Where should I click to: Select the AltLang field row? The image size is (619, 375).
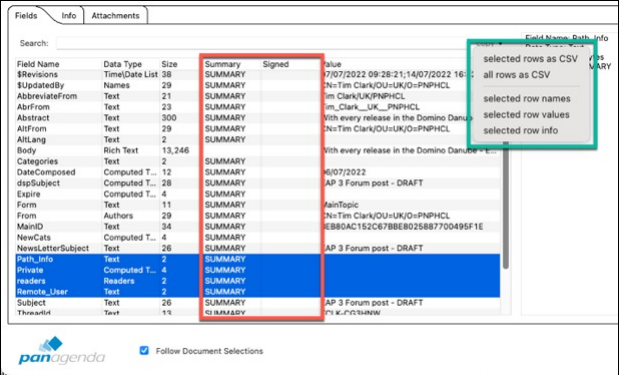tap(258, 140)
